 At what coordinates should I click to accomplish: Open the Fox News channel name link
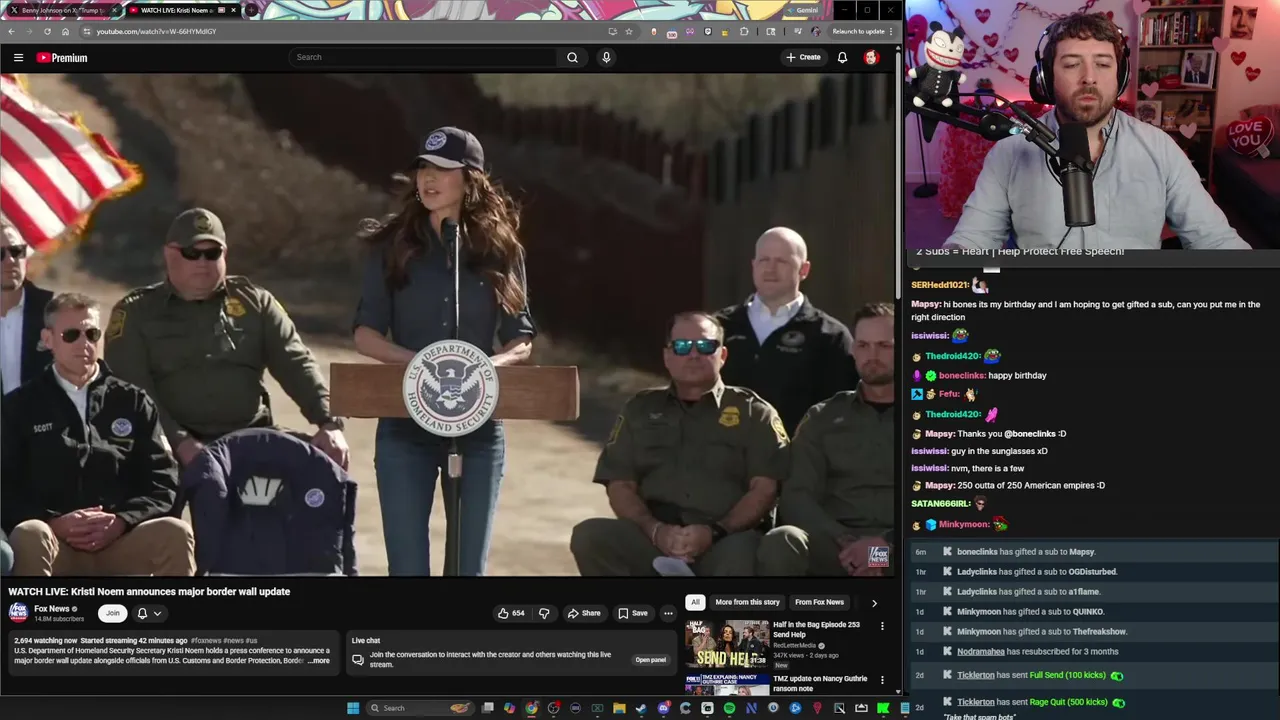click(52, 608)
